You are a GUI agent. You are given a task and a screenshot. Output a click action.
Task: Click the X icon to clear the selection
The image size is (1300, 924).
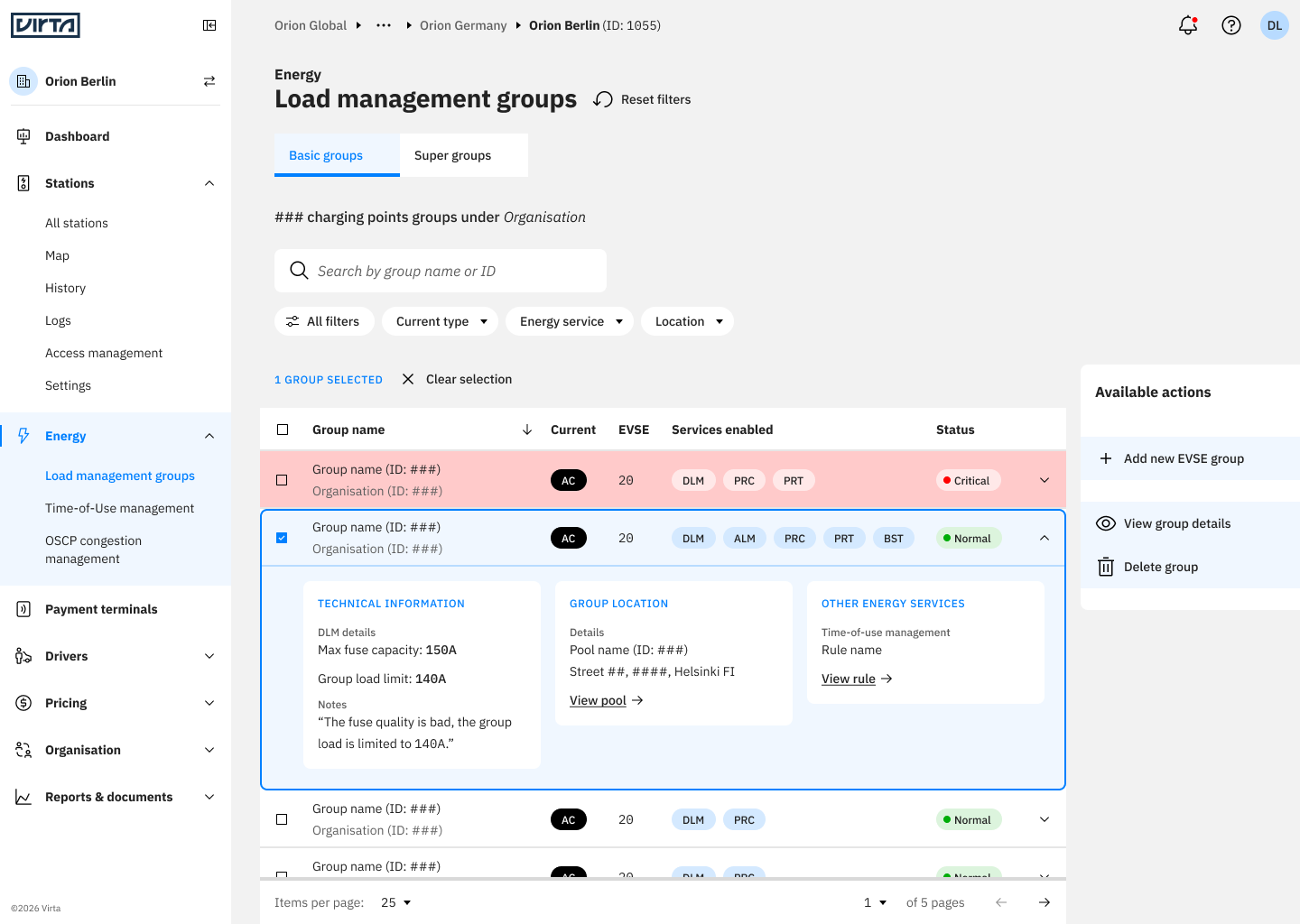click(408, 379)
